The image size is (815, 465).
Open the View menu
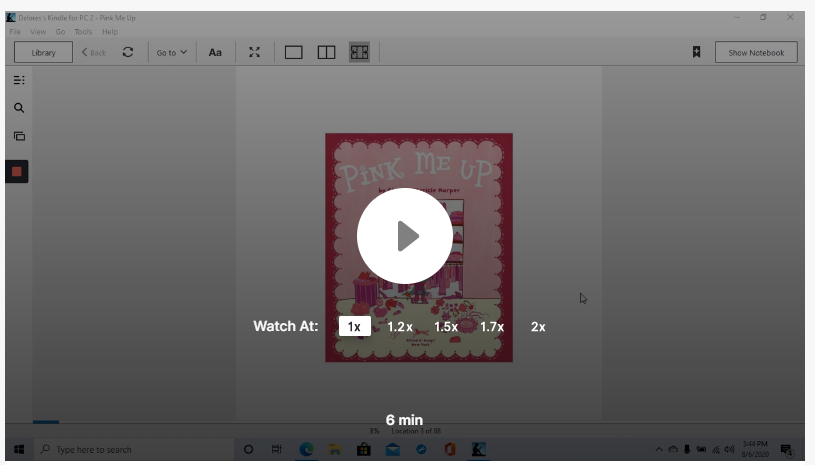pyautogui.click(x=38, y=32)
